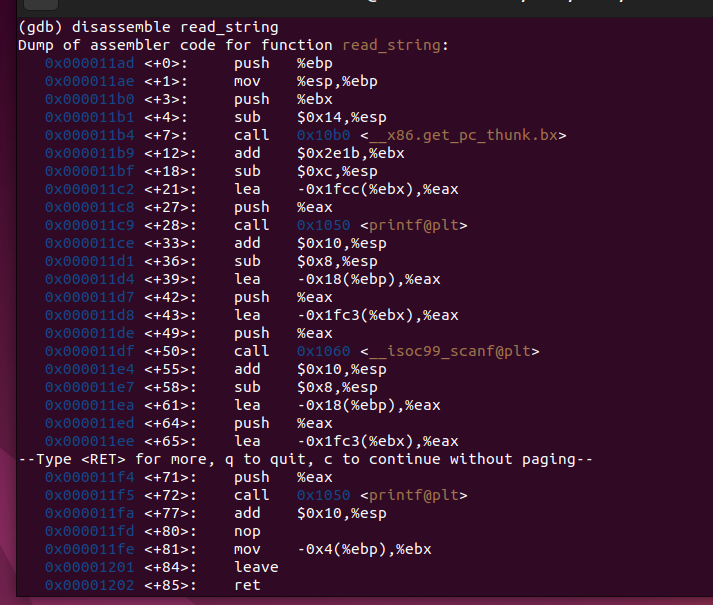Click the 'nop' instruction
Viewport: 713px width, 605px height.
click(247, 531)
